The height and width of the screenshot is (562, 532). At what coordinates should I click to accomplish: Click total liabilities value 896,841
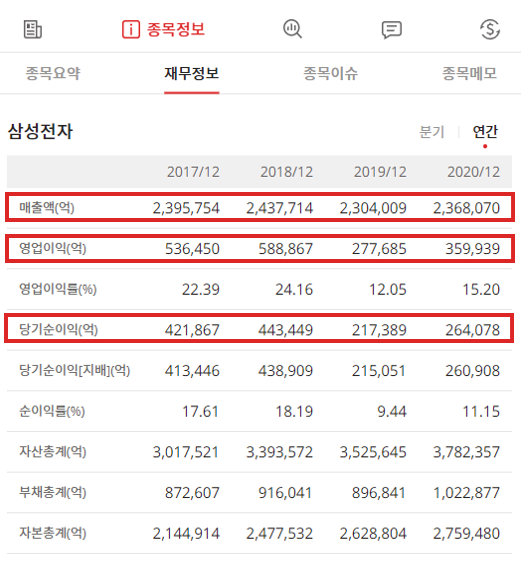click(379, 493)
